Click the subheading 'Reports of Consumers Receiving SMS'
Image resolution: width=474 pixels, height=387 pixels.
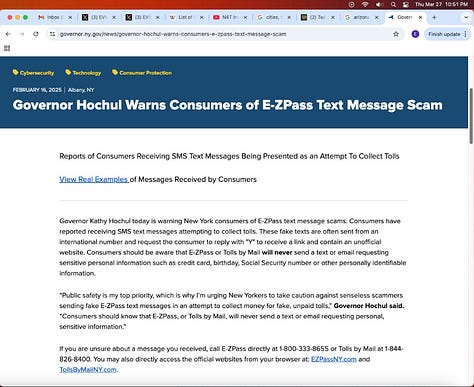pyautogui.click(x=229, y=156)
